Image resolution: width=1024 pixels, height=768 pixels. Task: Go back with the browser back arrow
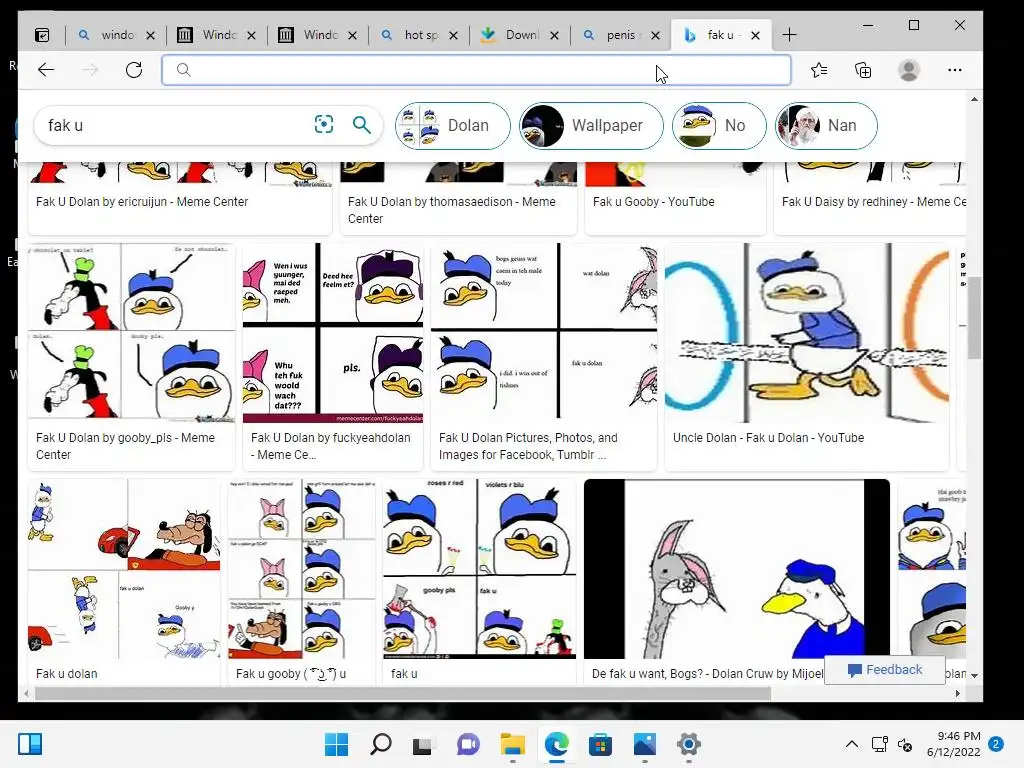[46, 70]
